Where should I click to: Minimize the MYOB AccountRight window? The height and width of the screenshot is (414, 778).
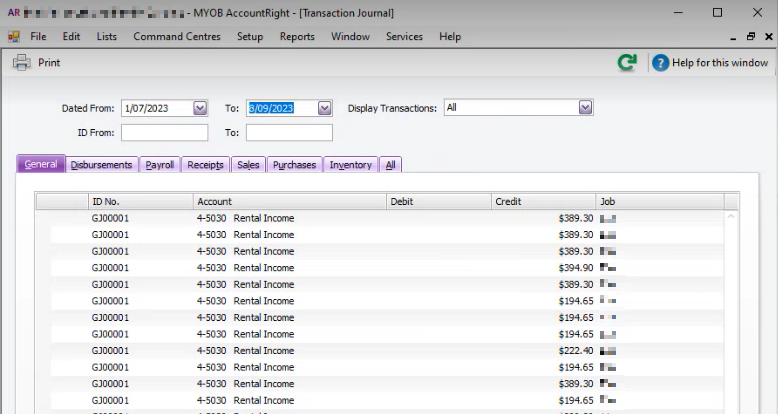coord(678,12)
